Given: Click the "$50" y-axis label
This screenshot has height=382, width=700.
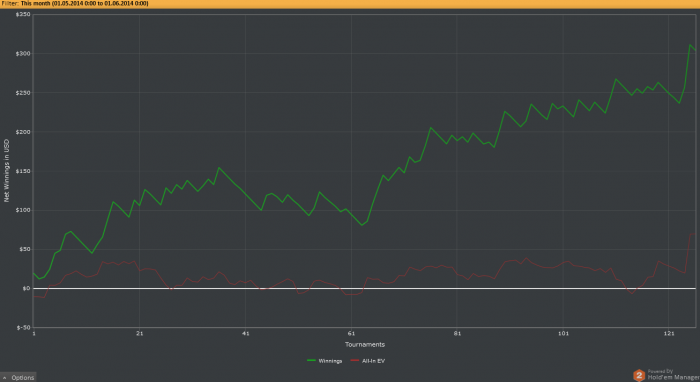Looking at the screenshot, I should click(x=25, y=249).
